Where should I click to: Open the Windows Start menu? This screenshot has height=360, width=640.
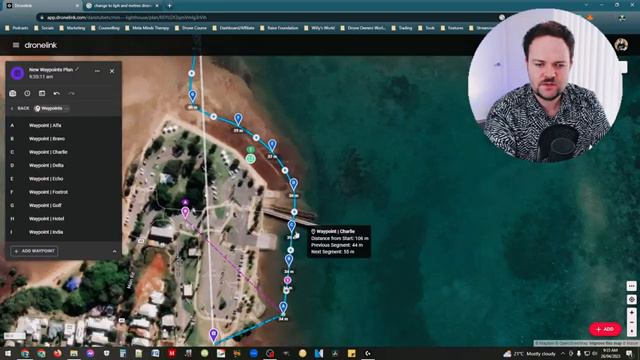[8, 353]
